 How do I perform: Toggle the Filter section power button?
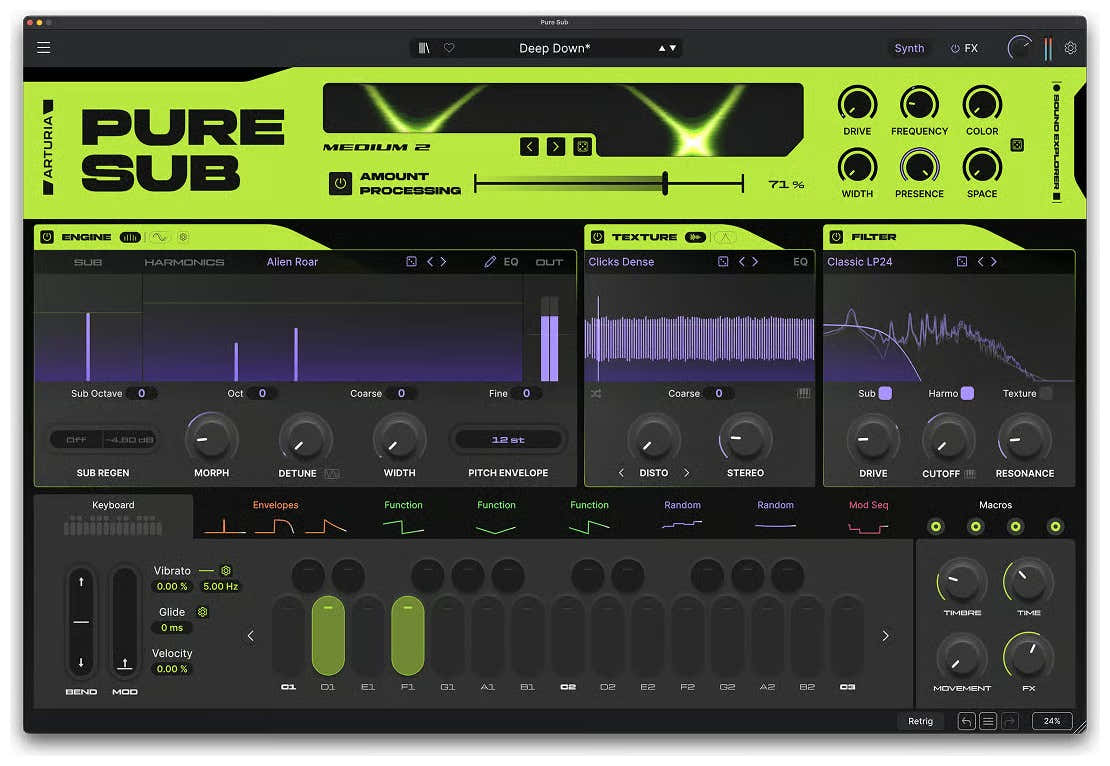(836, 237)
